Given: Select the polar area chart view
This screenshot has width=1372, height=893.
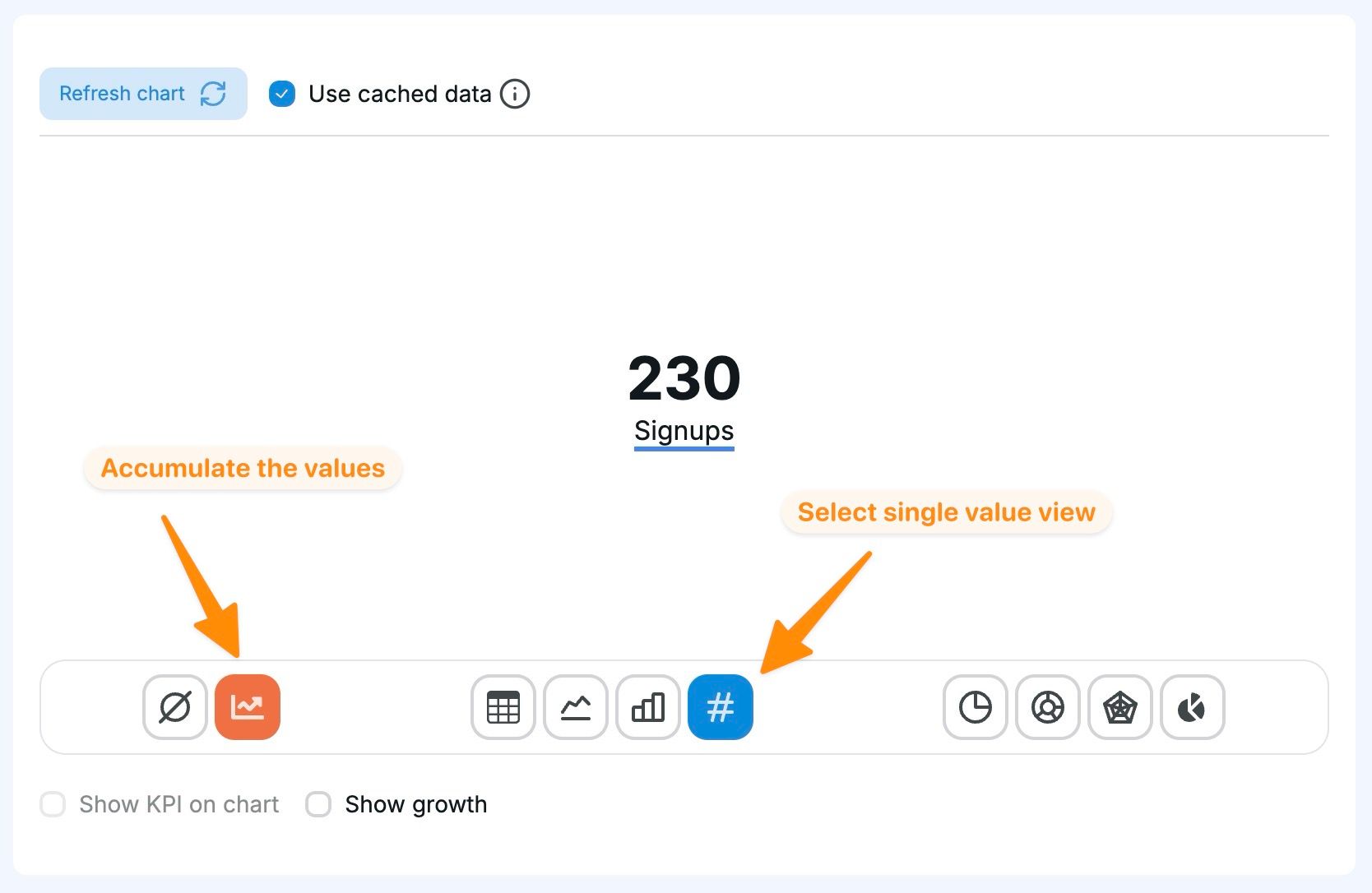Looking at the screenshot, I should pyautogui.click(x=1193, y=707).
